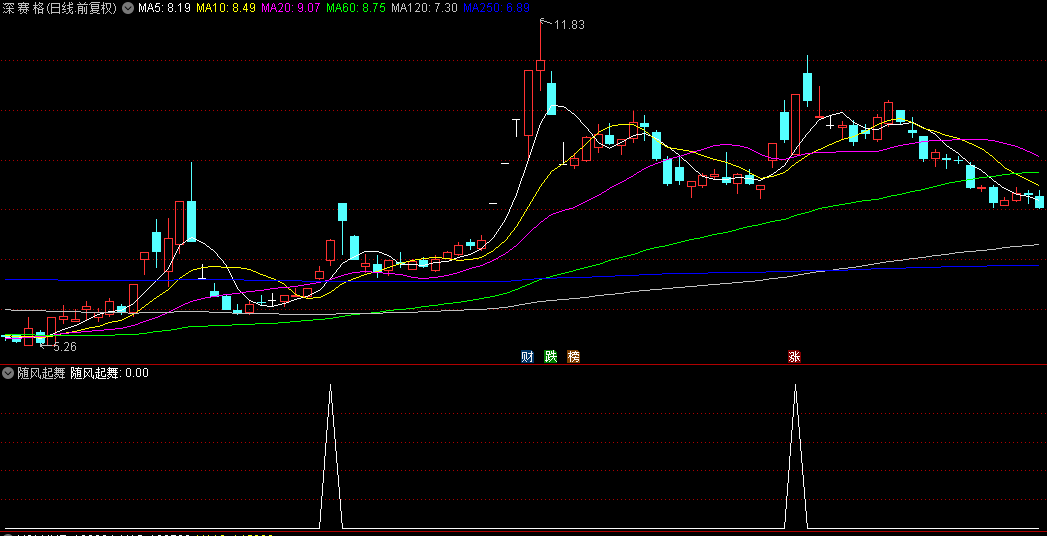This screenshot has height=536, width=1047.
Task: Click the green MA60 legend label
Action: 356,8
